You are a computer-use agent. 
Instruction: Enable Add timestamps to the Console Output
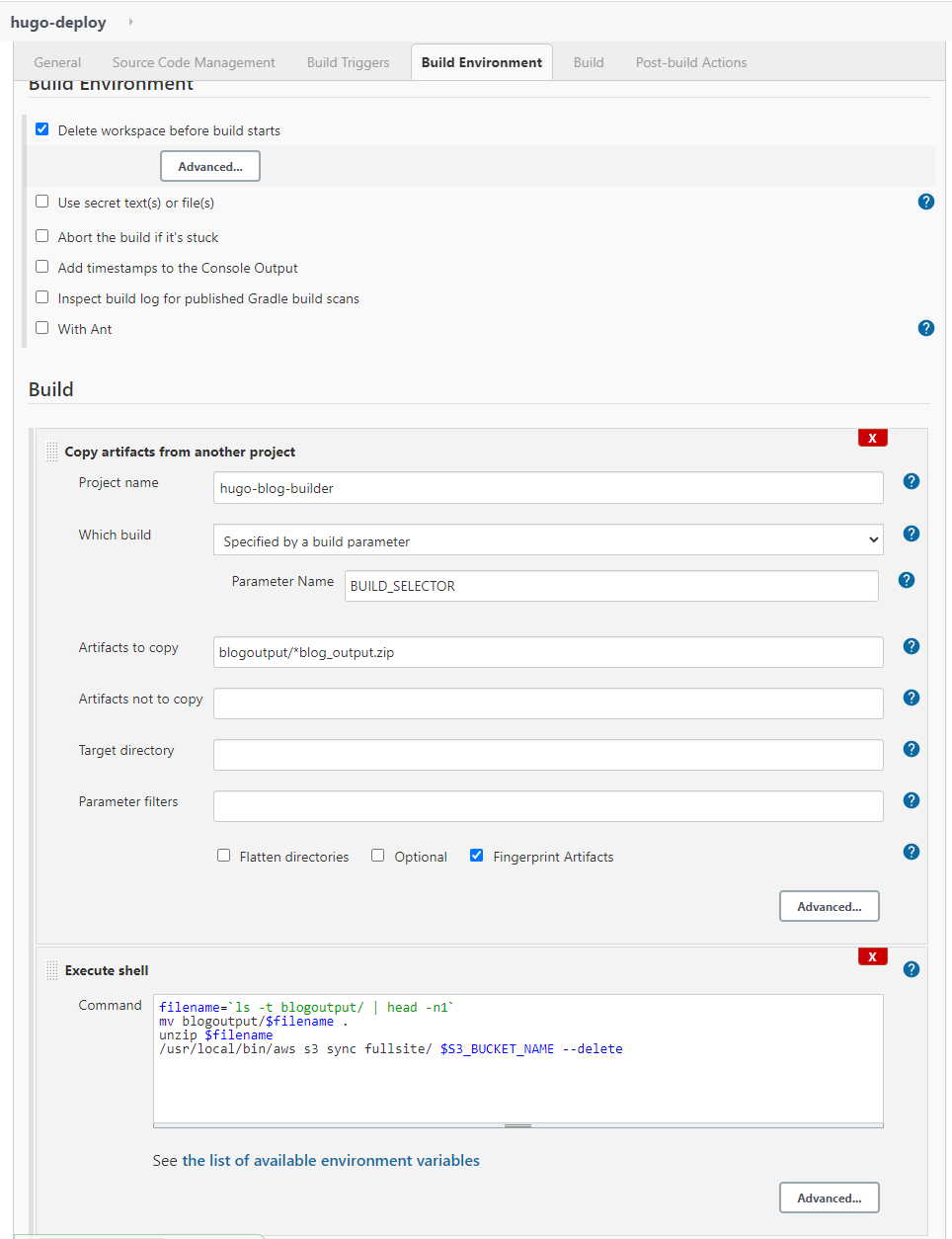[x=41, y=267]
